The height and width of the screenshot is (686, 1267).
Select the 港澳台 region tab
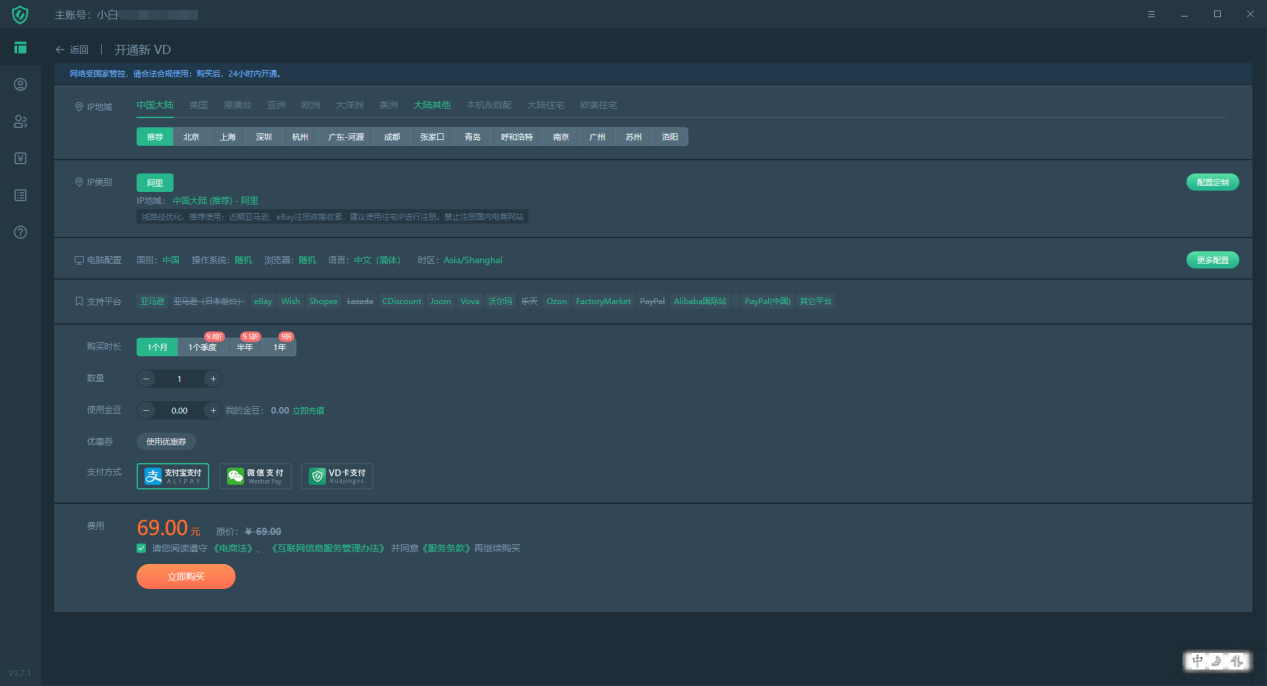pos(237,105)
